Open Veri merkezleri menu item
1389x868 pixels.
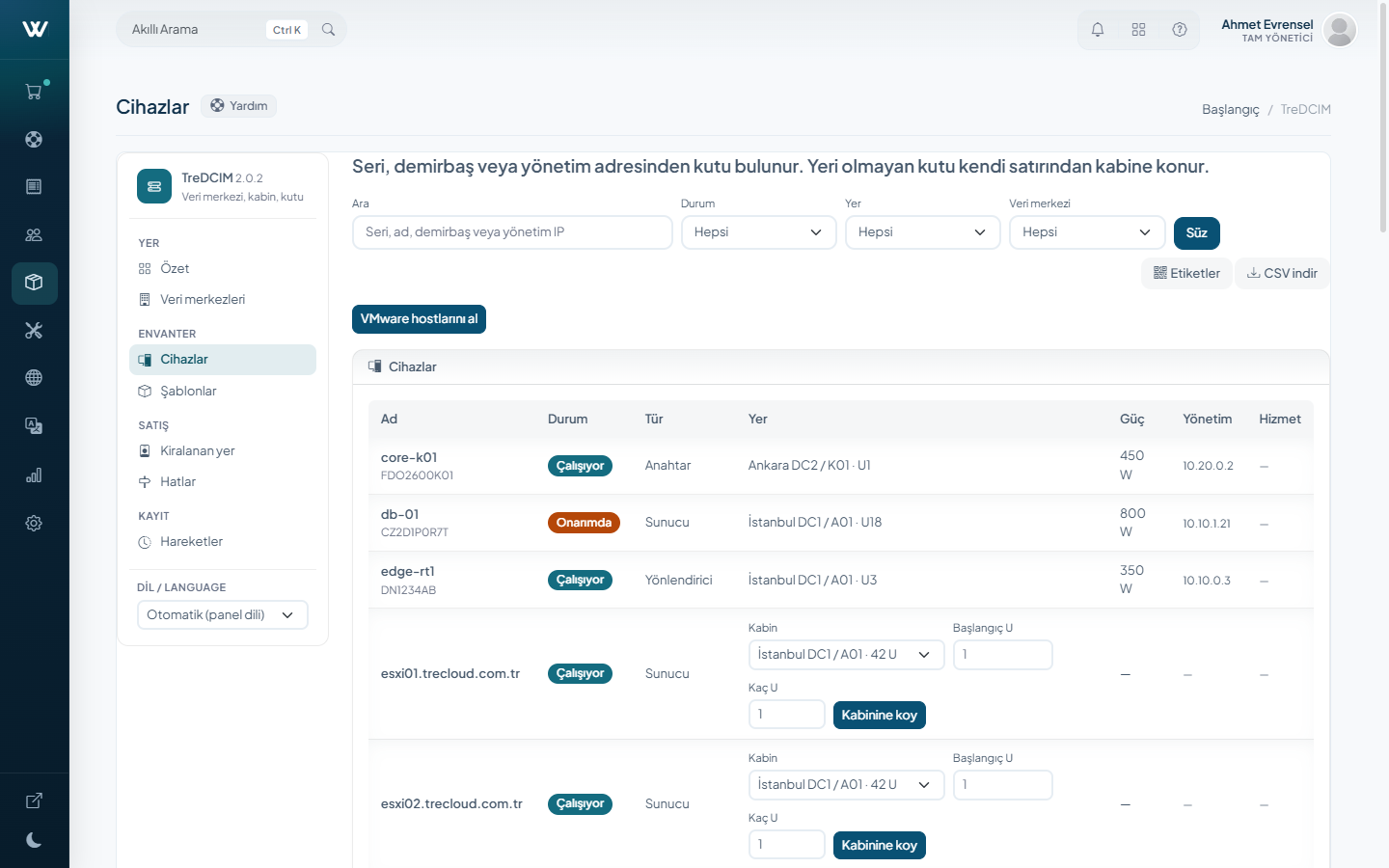coord(223,299)
